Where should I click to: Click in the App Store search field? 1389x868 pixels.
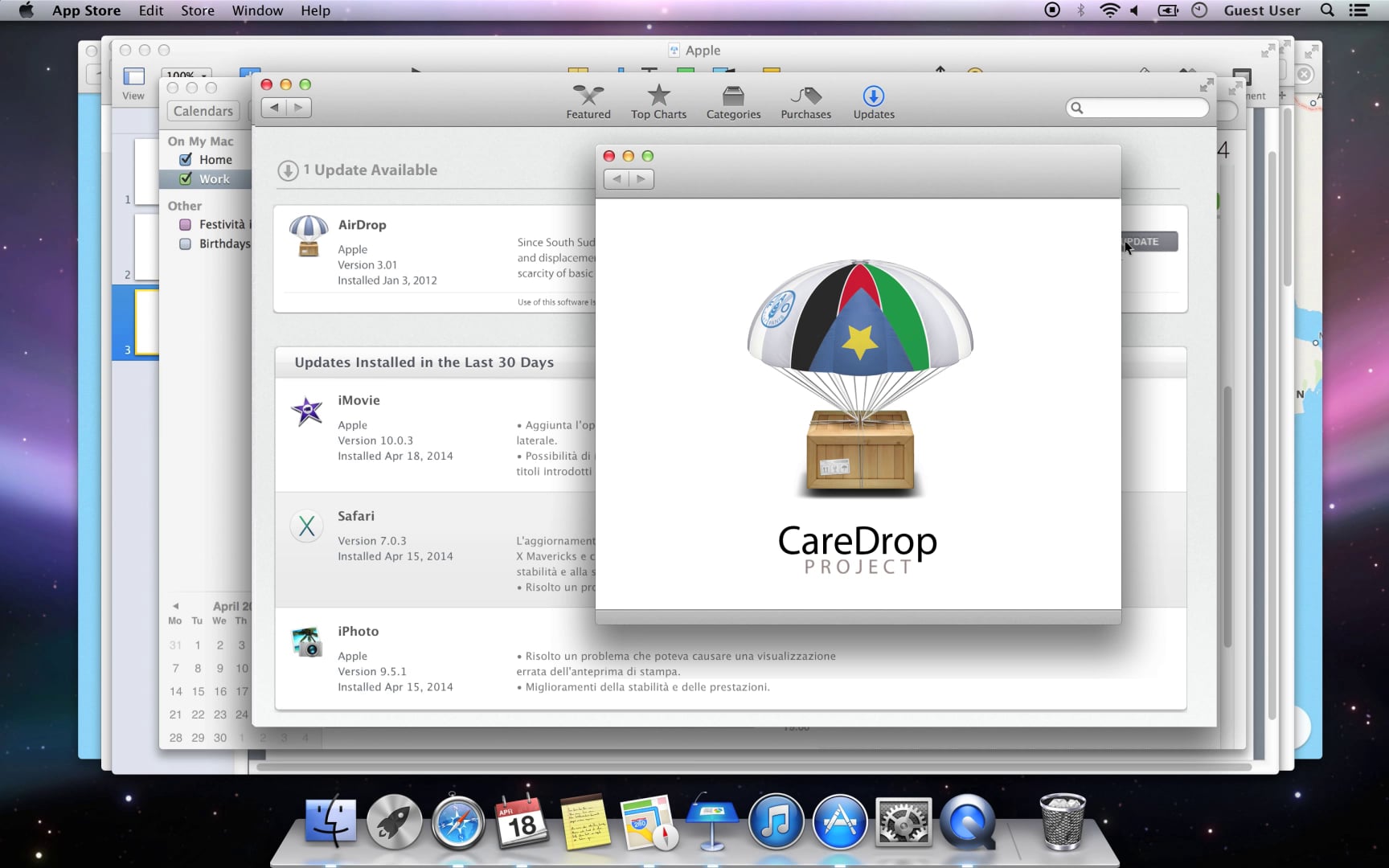click(1137, 108)
